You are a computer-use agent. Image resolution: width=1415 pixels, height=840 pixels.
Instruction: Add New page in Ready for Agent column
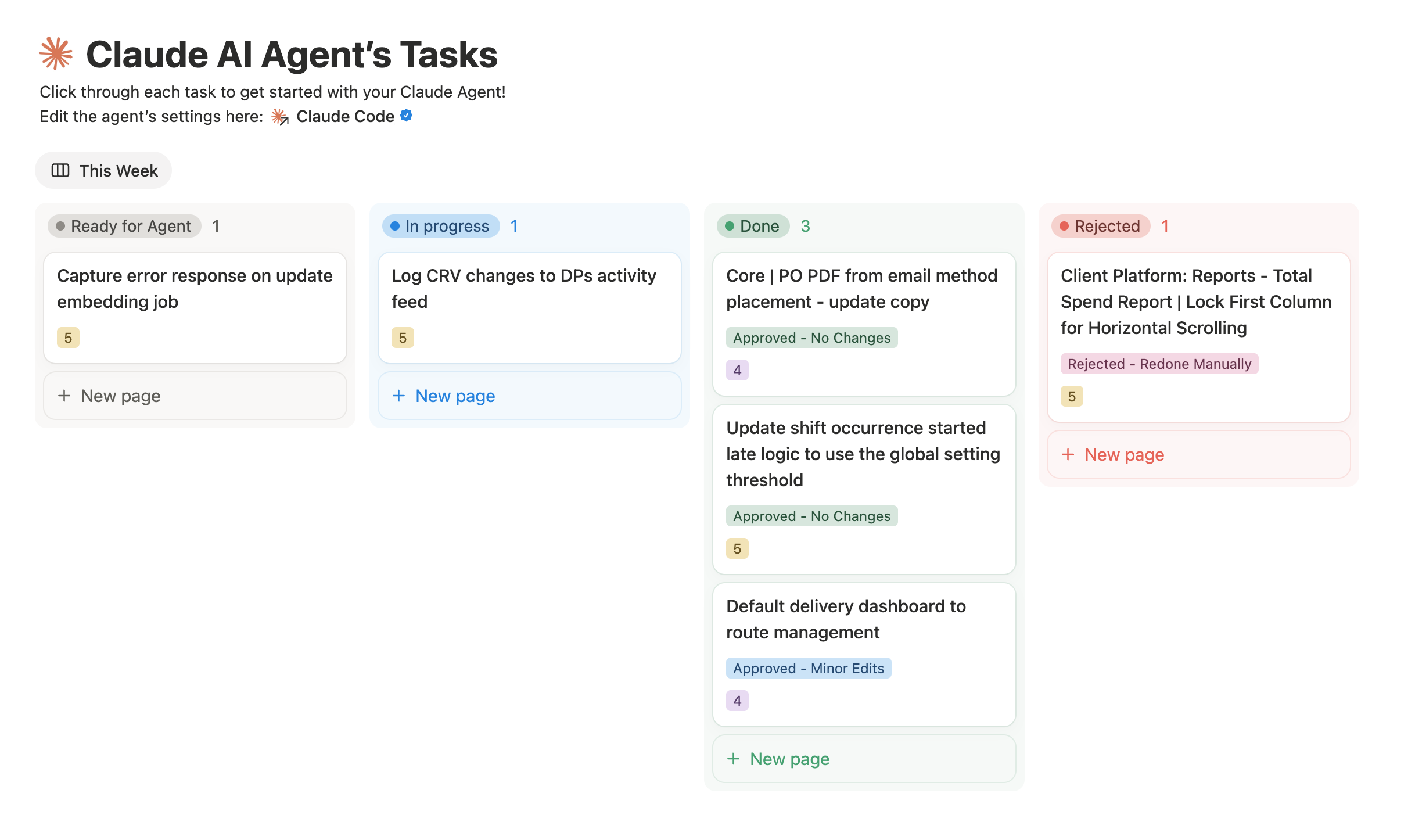click(195, 396)
